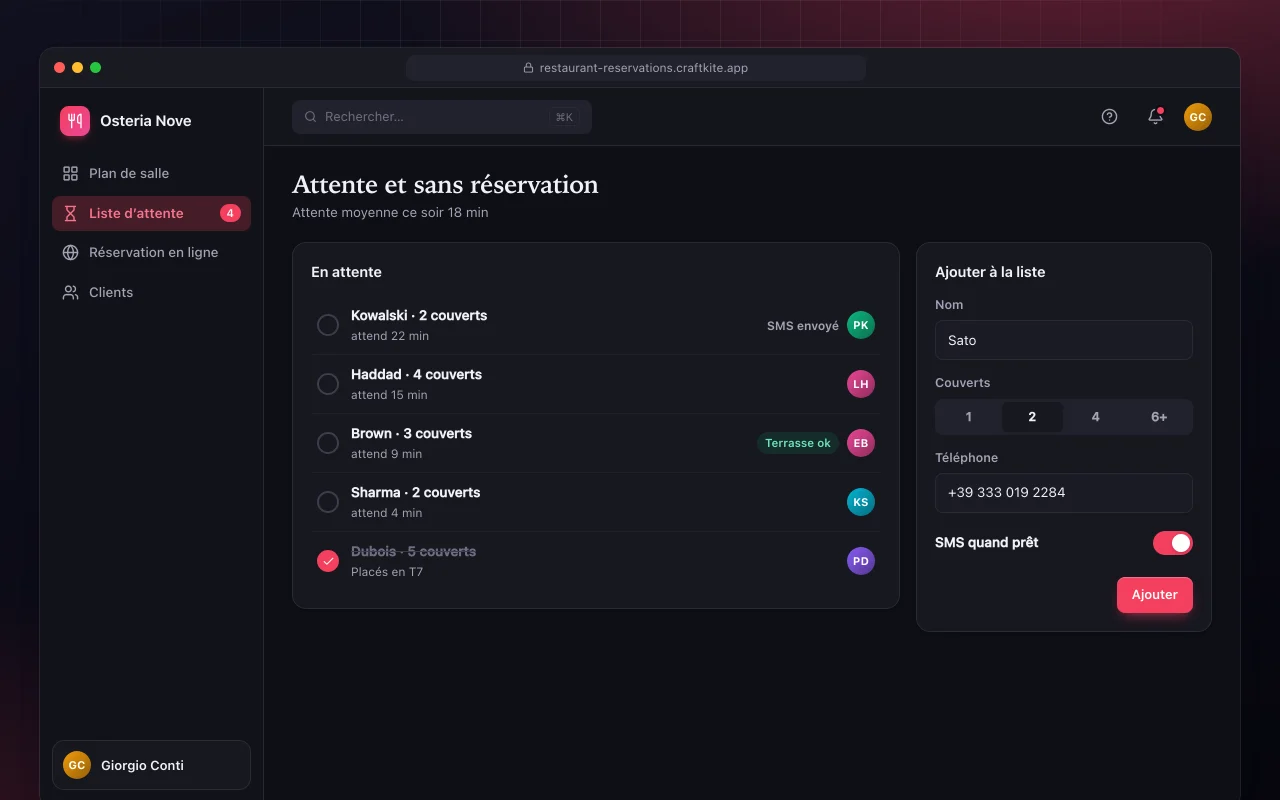Open the notifications bell
This screenshot has height=800, width=1280.
pyautogui.click(x=1155, y=117)
